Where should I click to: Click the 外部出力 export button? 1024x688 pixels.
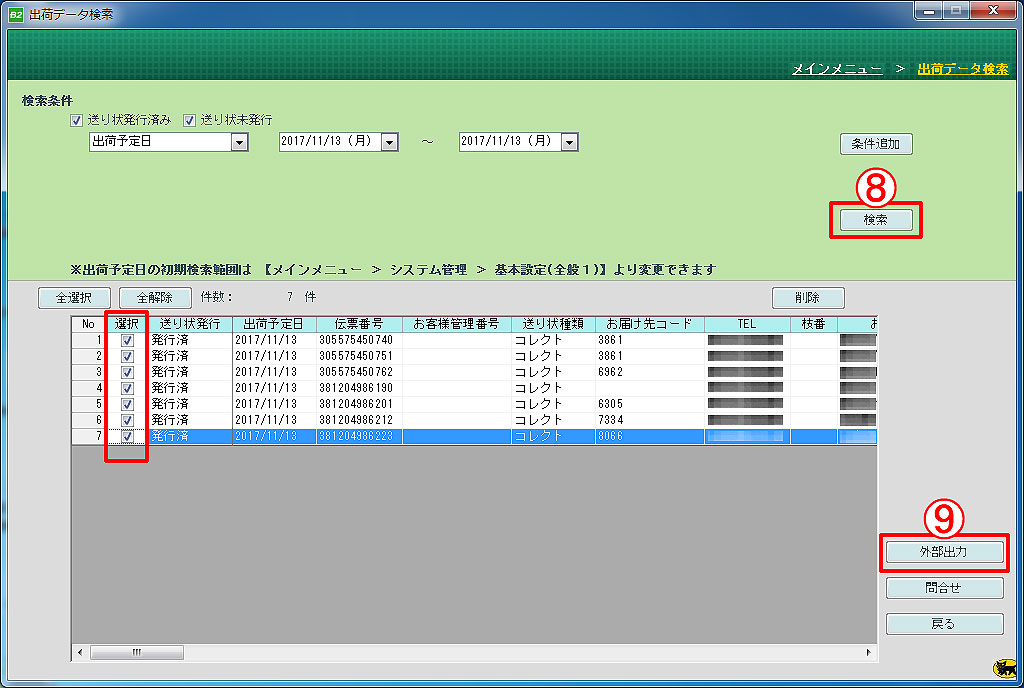point(944,552)
